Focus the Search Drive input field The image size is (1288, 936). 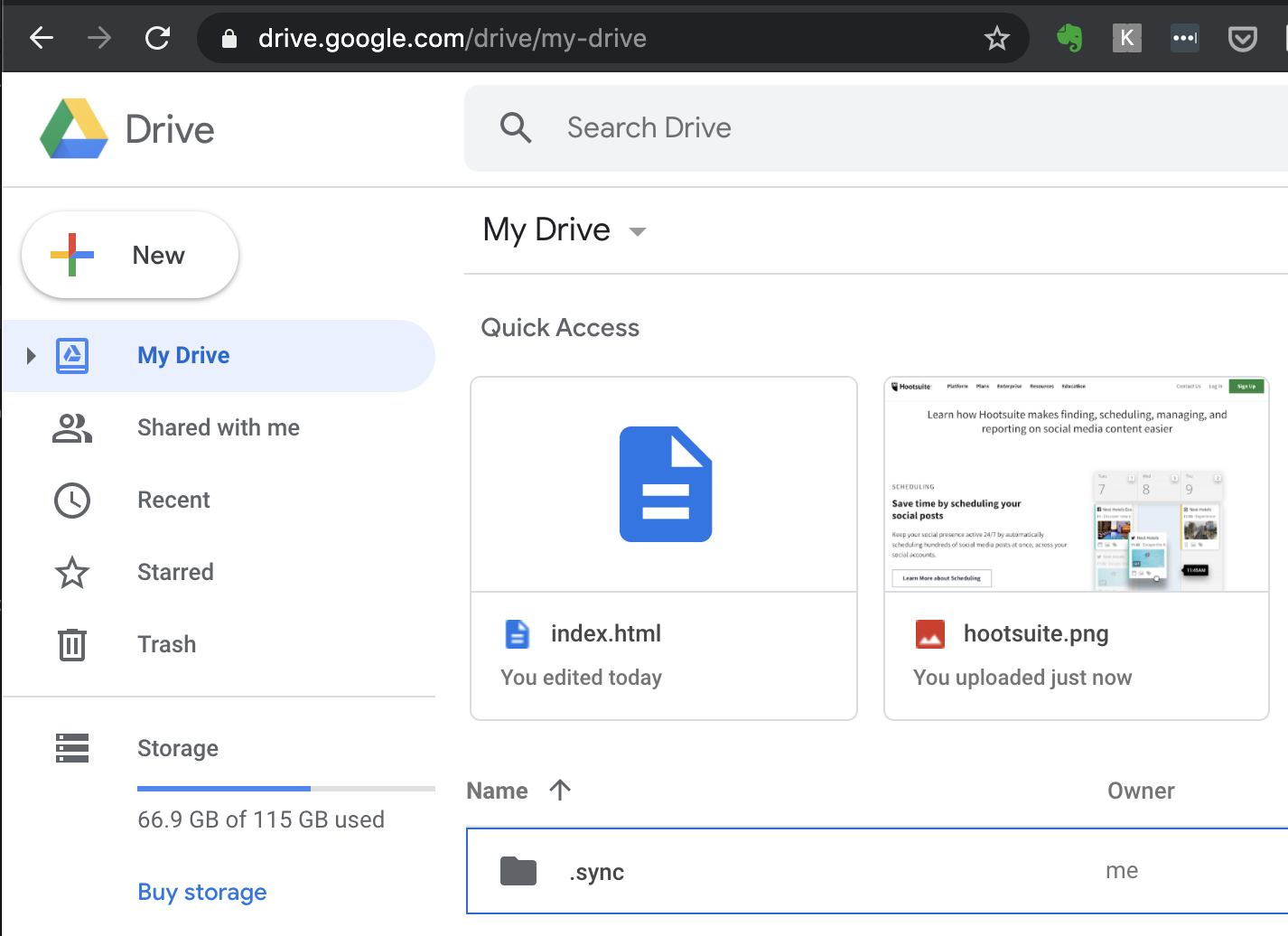876,127
